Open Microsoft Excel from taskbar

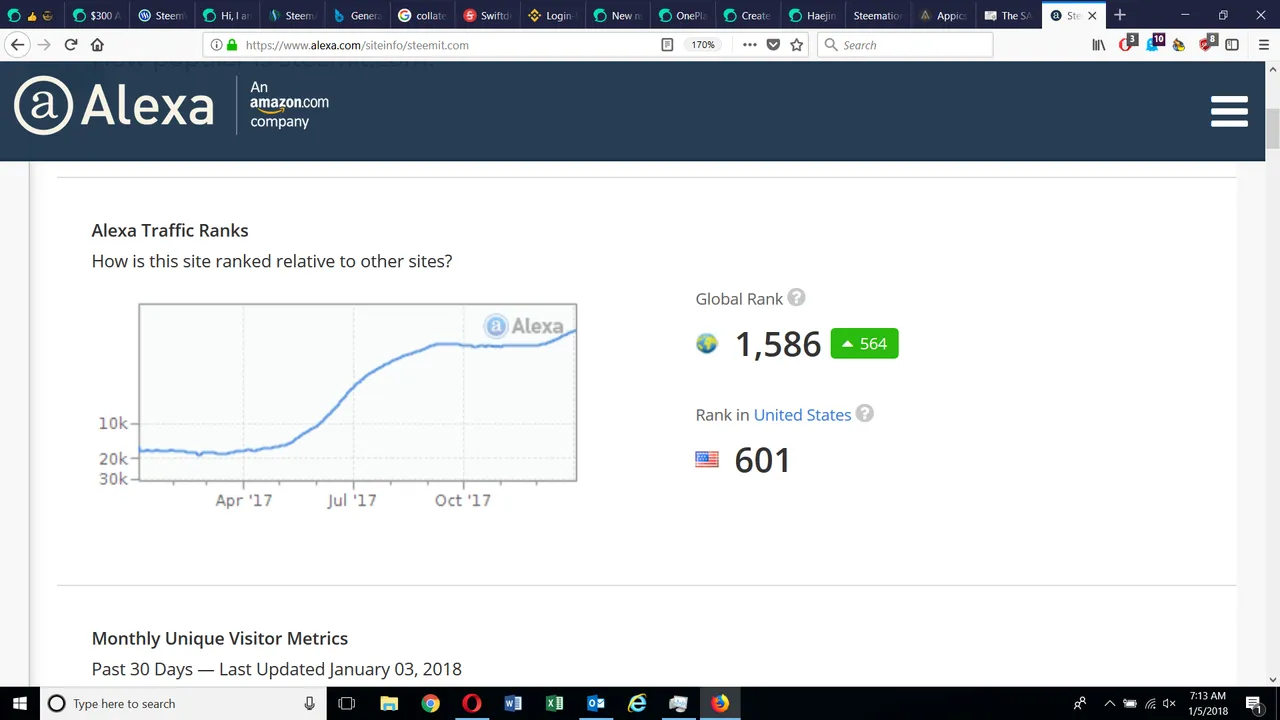coord(554,703)
